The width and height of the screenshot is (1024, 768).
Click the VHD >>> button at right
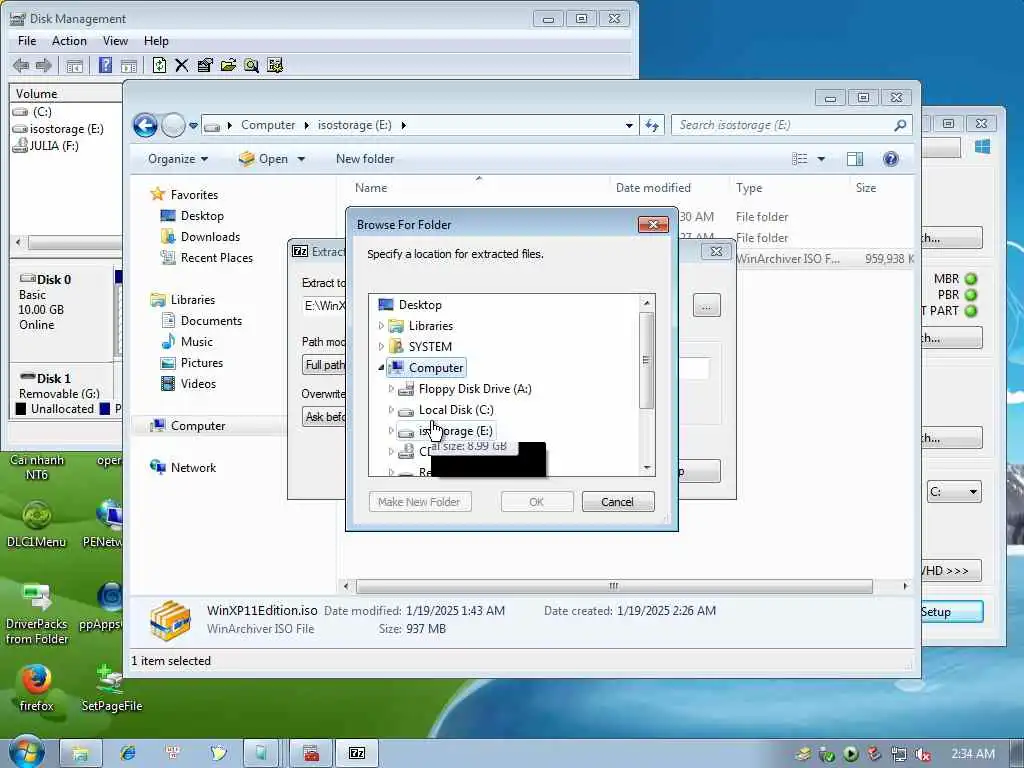click(x=950, y=571)
